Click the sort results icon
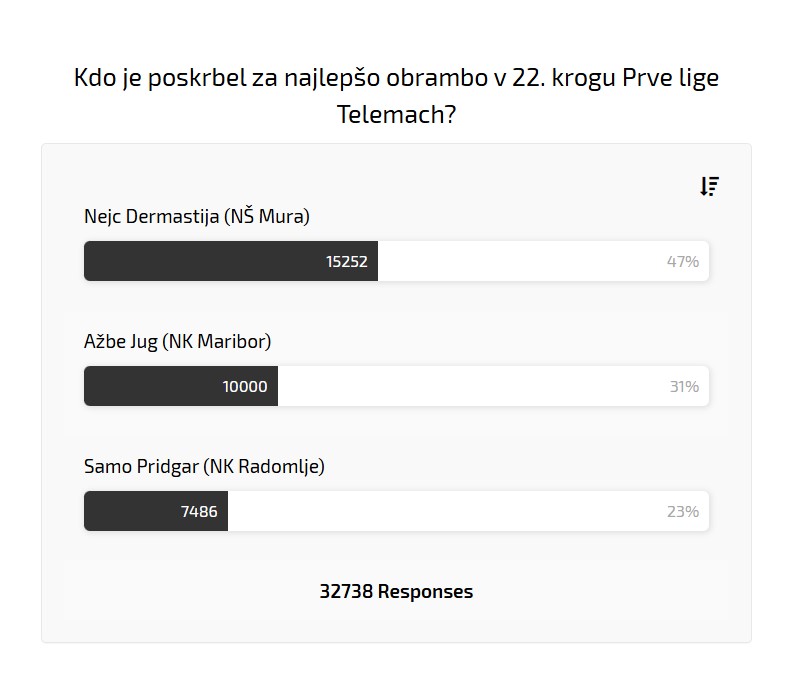 tap(709, 186)
